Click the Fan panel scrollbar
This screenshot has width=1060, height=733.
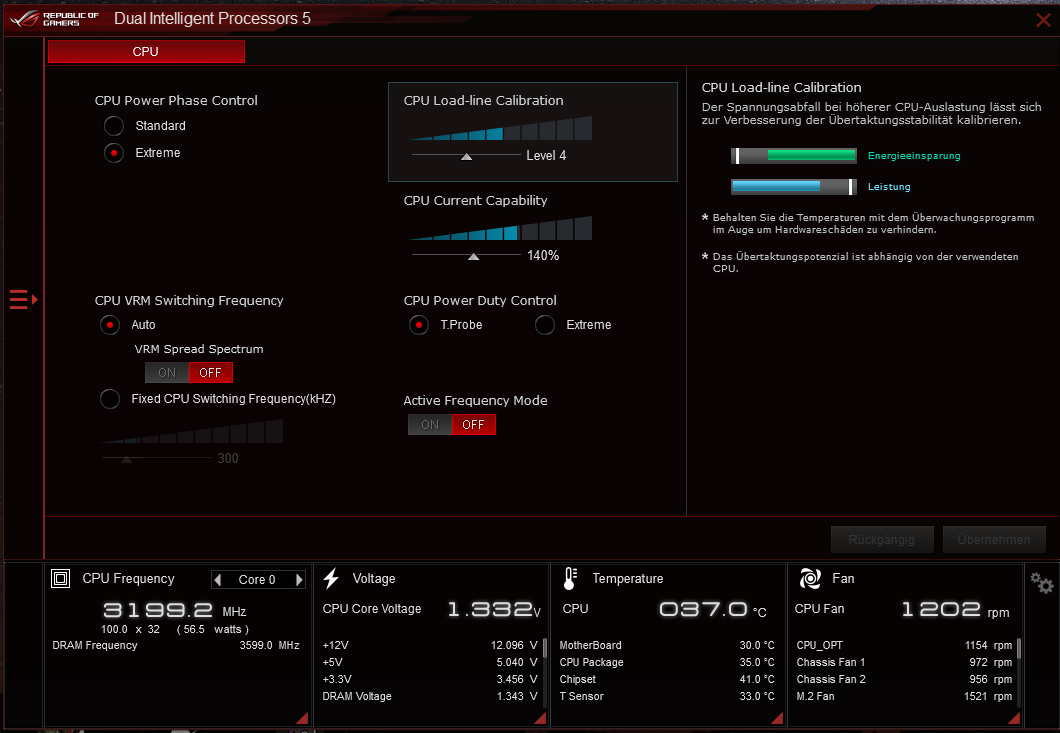[1019, 648]
